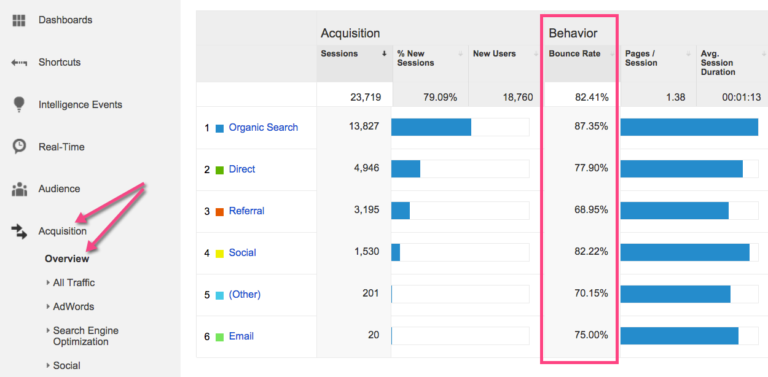Click the 79.09% new sessions total
The image size is (768, 377).
click(x=440, y=97)
